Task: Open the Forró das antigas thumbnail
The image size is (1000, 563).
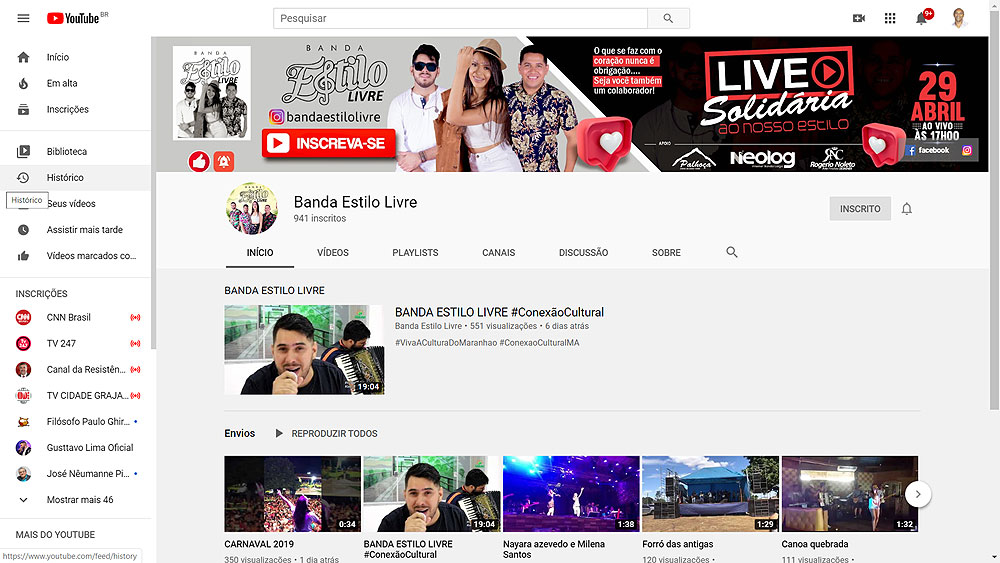Action: [x=710, y=494]
